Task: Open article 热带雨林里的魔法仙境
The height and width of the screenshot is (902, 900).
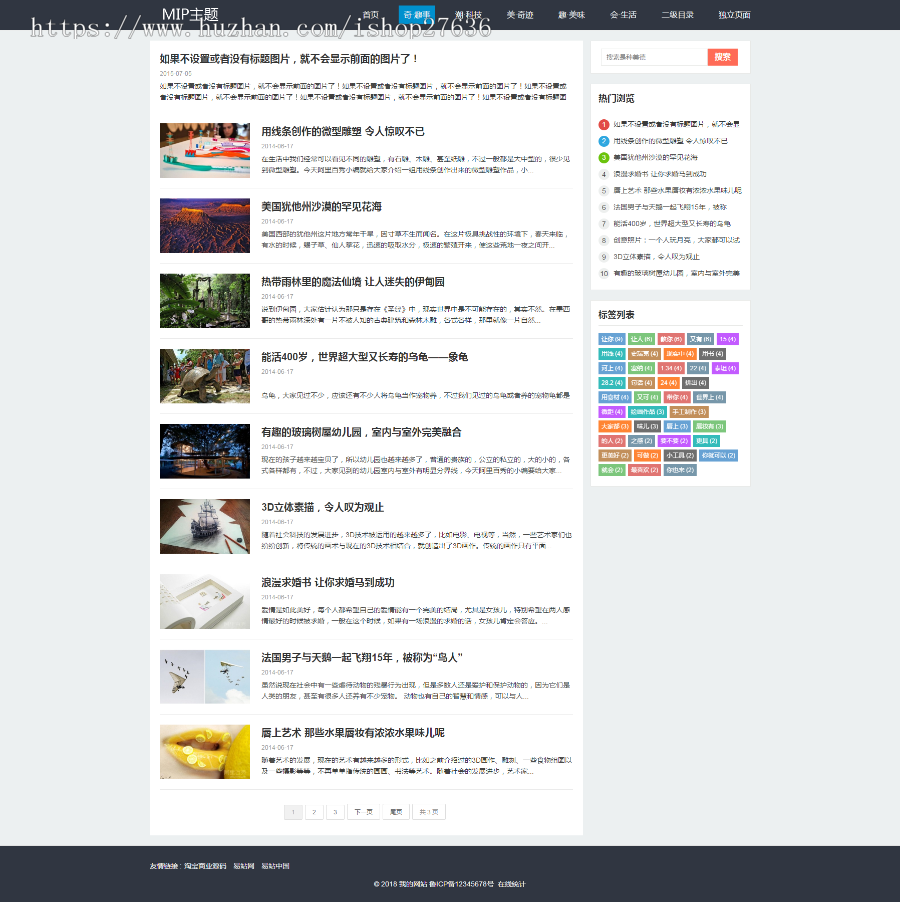Action: pos(353,282)
